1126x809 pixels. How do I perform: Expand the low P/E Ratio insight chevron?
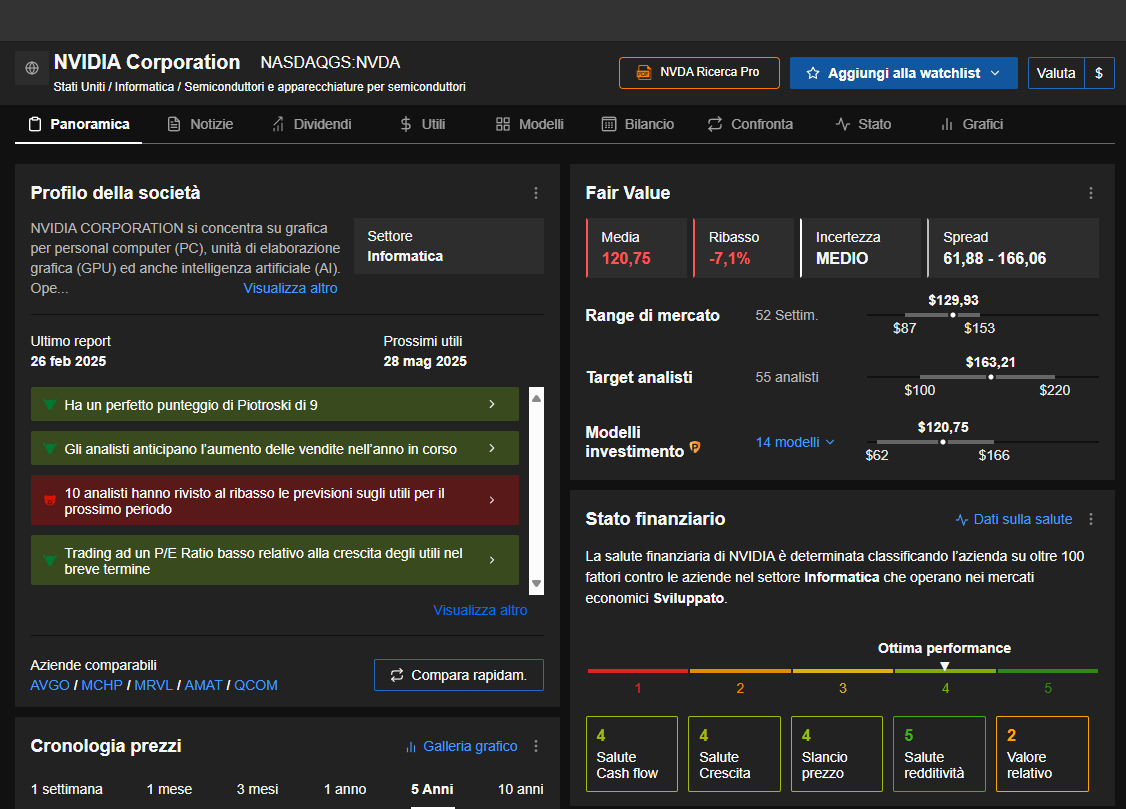pyautogui.click(x=492, y=560)
